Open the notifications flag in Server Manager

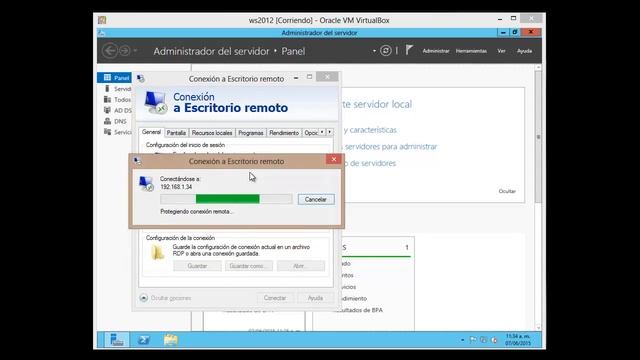point(409,50)
